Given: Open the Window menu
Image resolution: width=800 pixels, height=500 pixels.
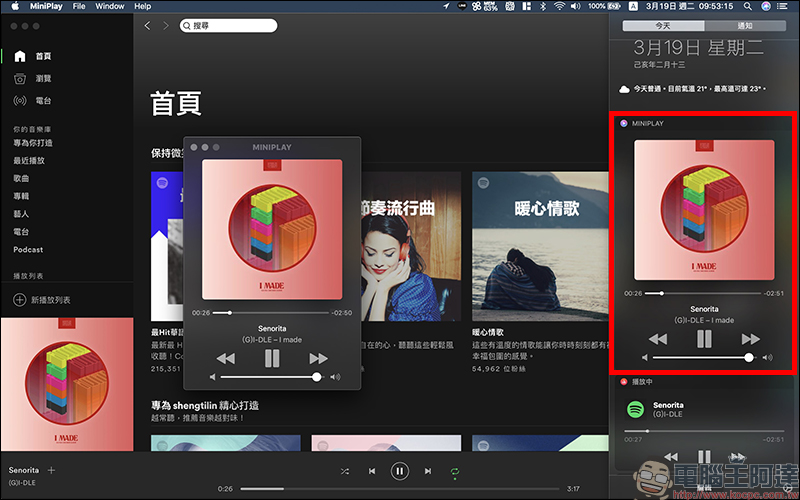Looking at the screenshot, I should tap(110, 6).
